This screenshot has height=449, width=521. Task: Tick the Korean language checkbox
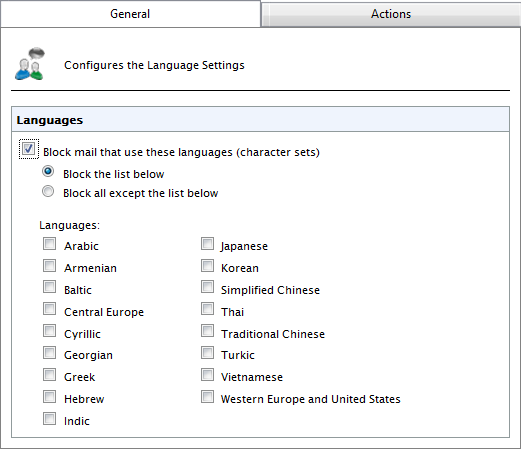tap(207, 266)
